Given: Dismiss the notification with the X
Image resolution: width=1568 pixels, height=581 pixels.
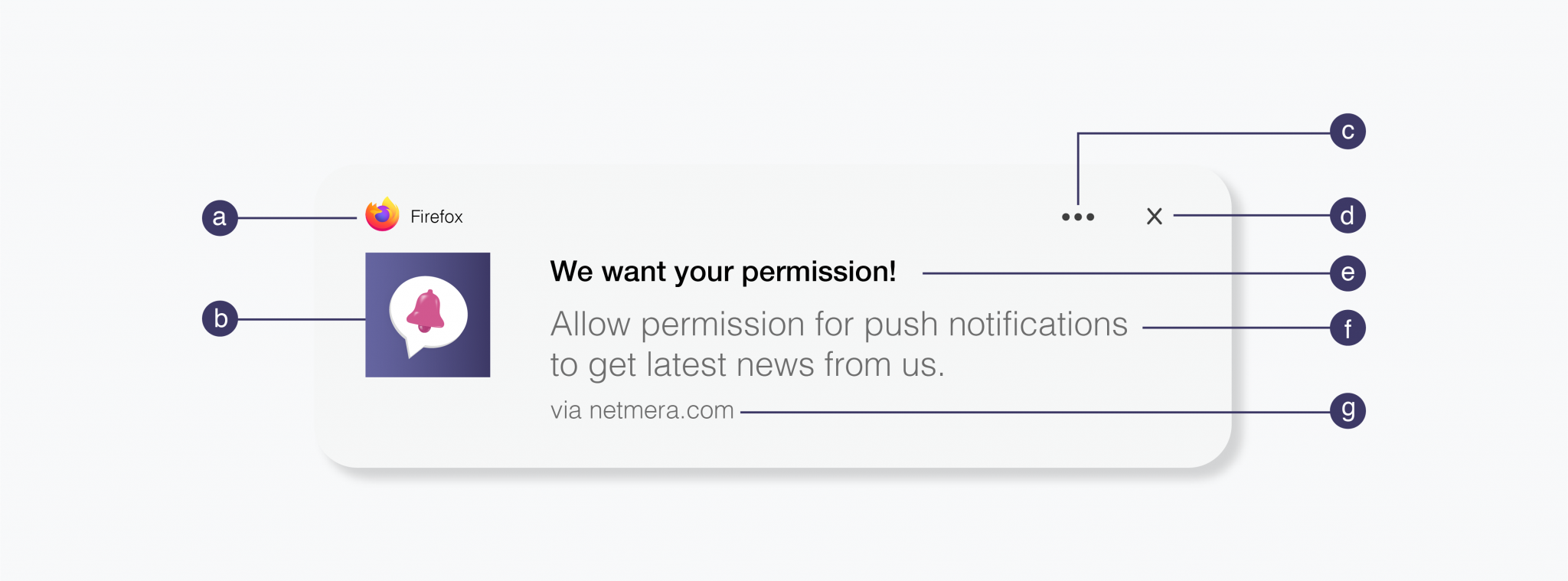Looking at the screenshot, I should [1154, 217].
